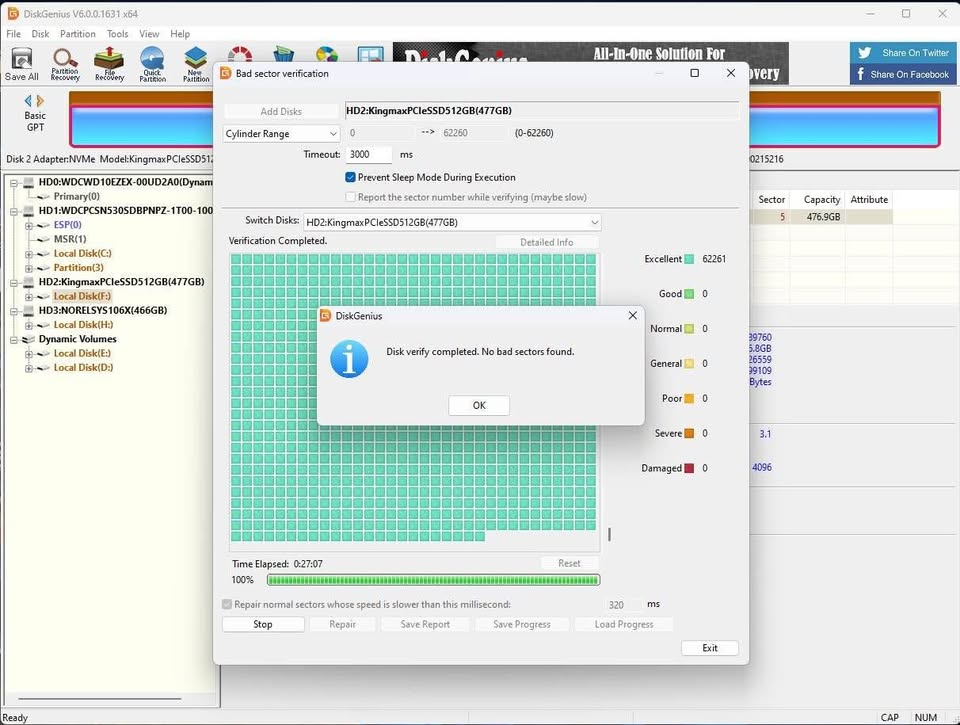Image resolution: width=960 pixels, height=725 pixels.
Task: Create a New Partition from the toolbar
Action: click(196, 64)
